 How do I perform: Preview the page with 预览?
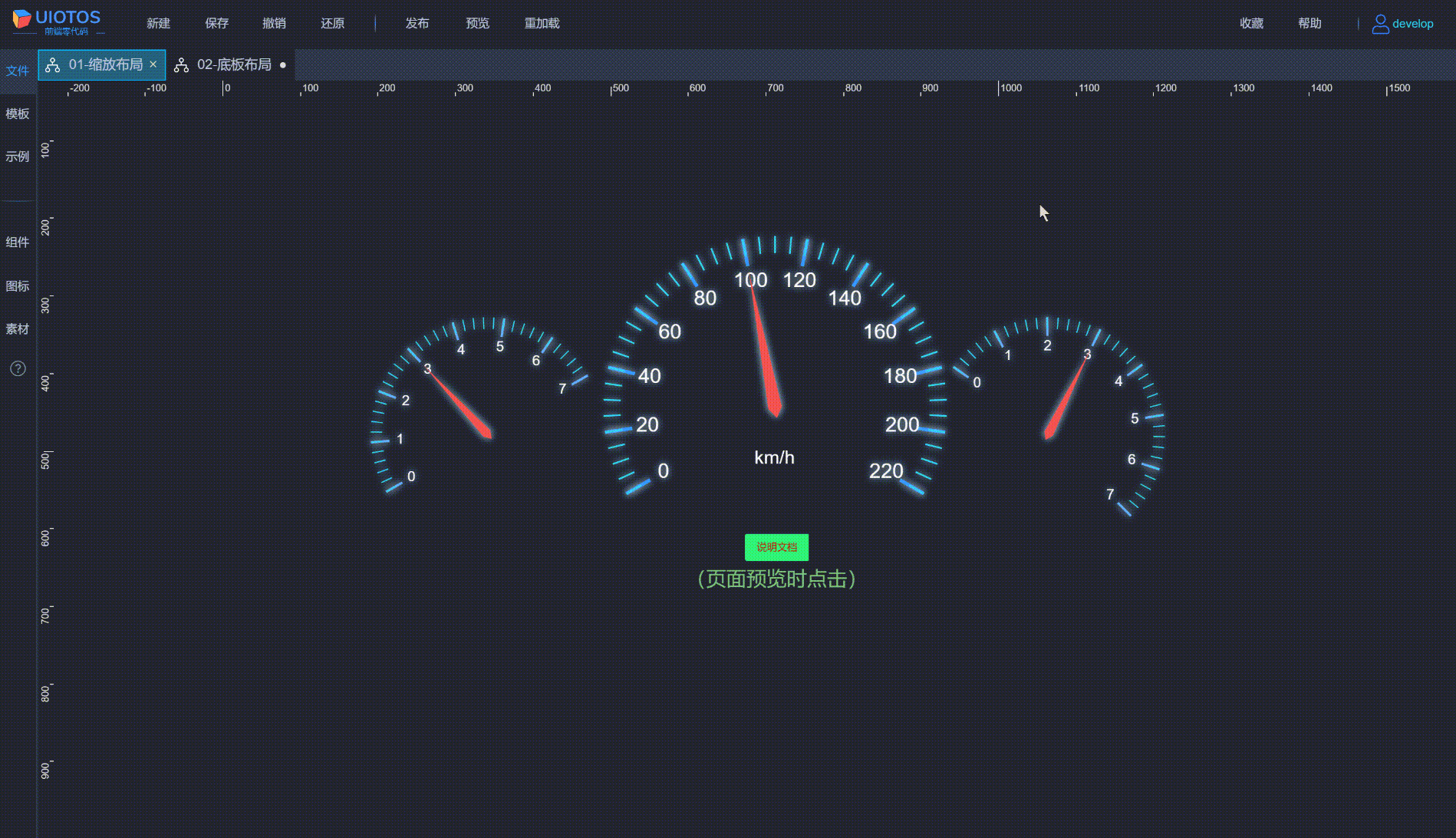477,24
